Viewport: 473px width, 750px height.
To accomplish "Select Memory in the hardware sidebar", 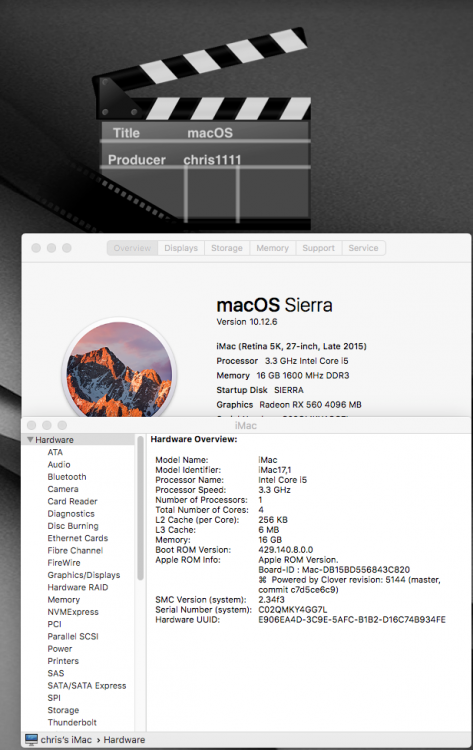I will 64,599.
